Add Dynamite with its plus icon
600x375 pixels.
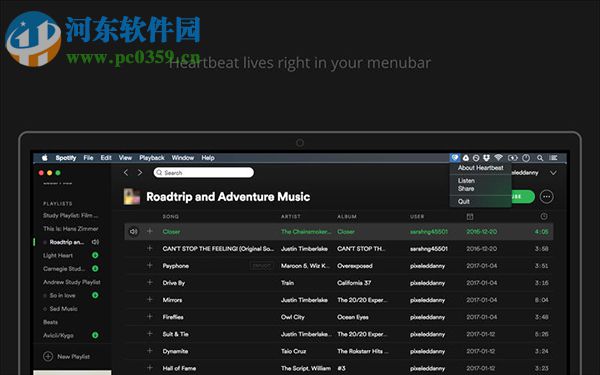pyautogui.click(x=150, y=351)
